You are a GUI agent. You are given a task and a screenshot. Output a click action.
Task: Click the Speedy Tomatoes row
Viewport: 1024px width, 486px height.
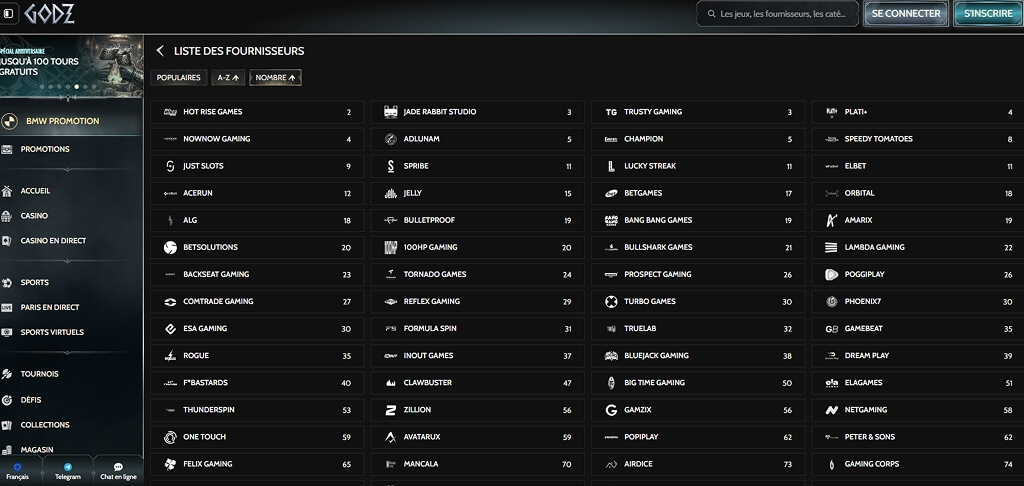coord(918,139)
